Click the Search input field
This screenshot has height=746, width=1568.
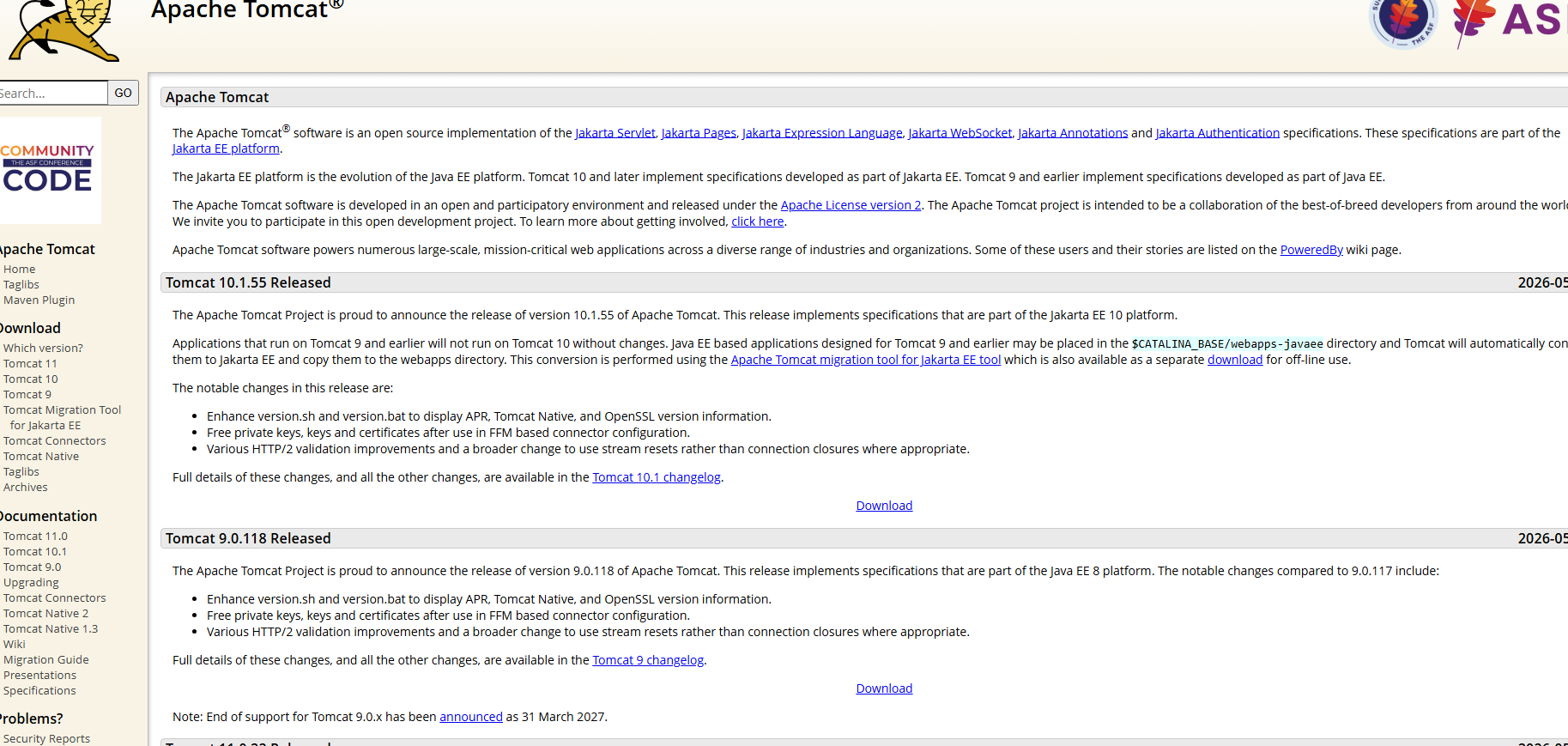pyautogui.click(x=53, y=93)
